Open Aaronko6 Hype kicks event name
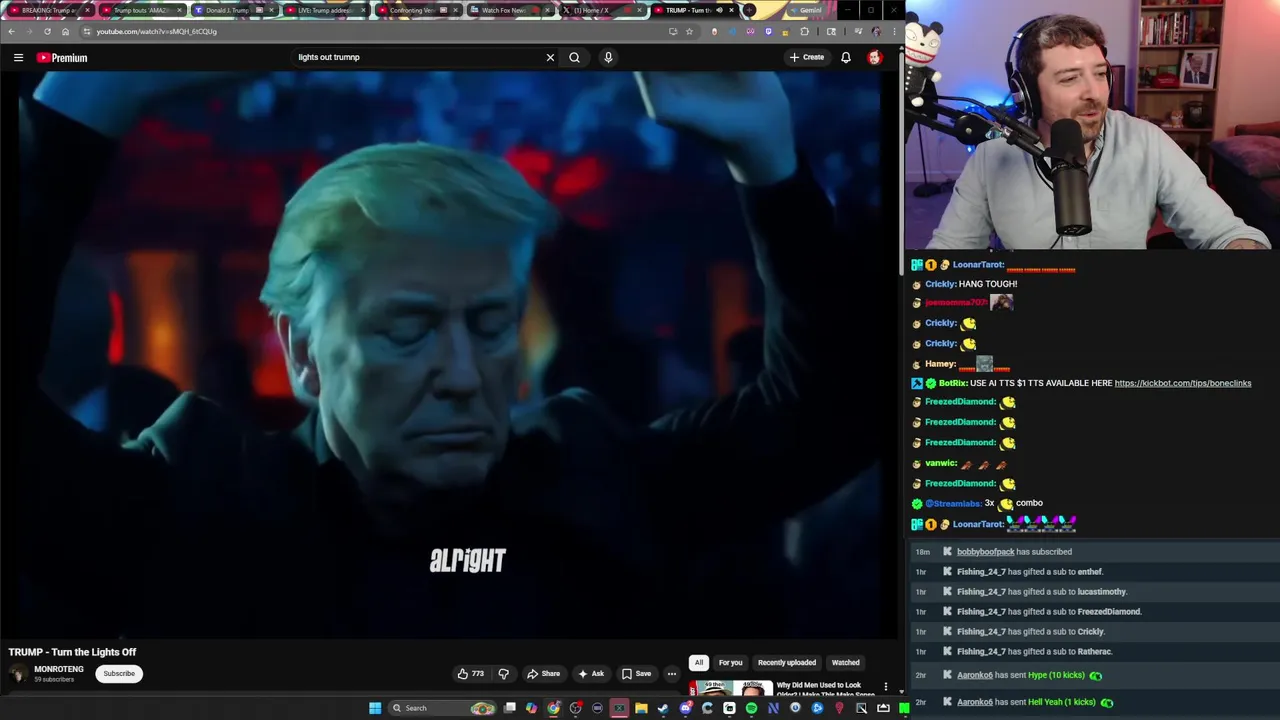The height and width of the screenshot is (720, 1280). [975, 675]
